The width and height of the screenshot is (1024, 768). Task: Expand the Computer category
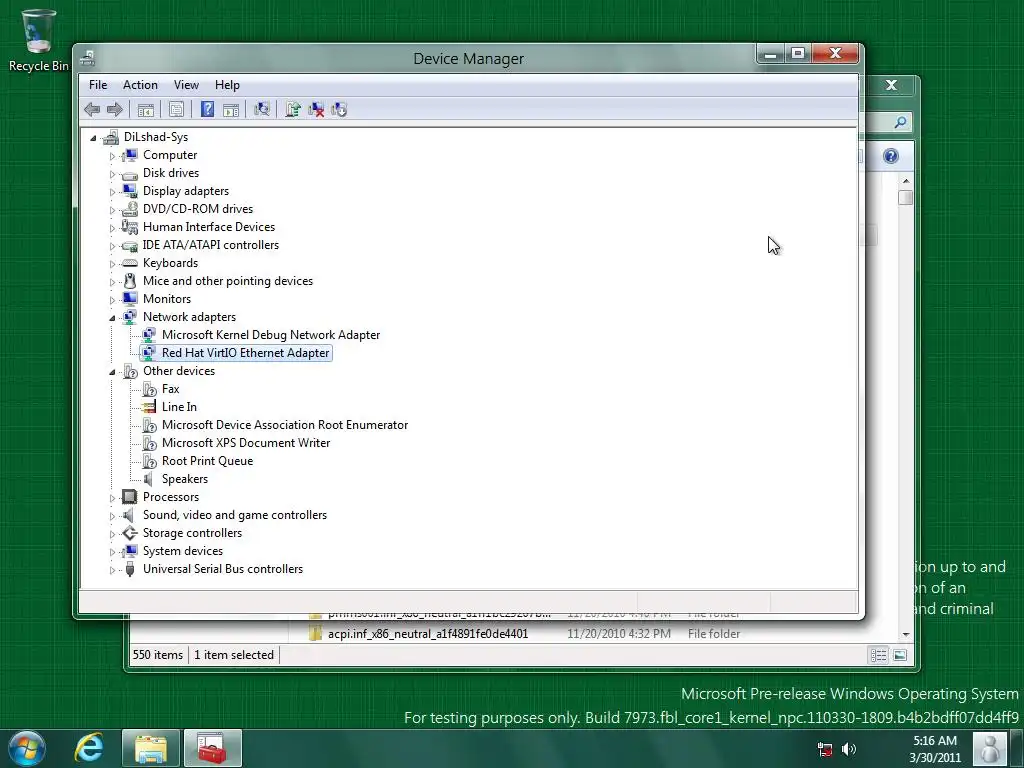pyautogui.click(x=112, y=156)
